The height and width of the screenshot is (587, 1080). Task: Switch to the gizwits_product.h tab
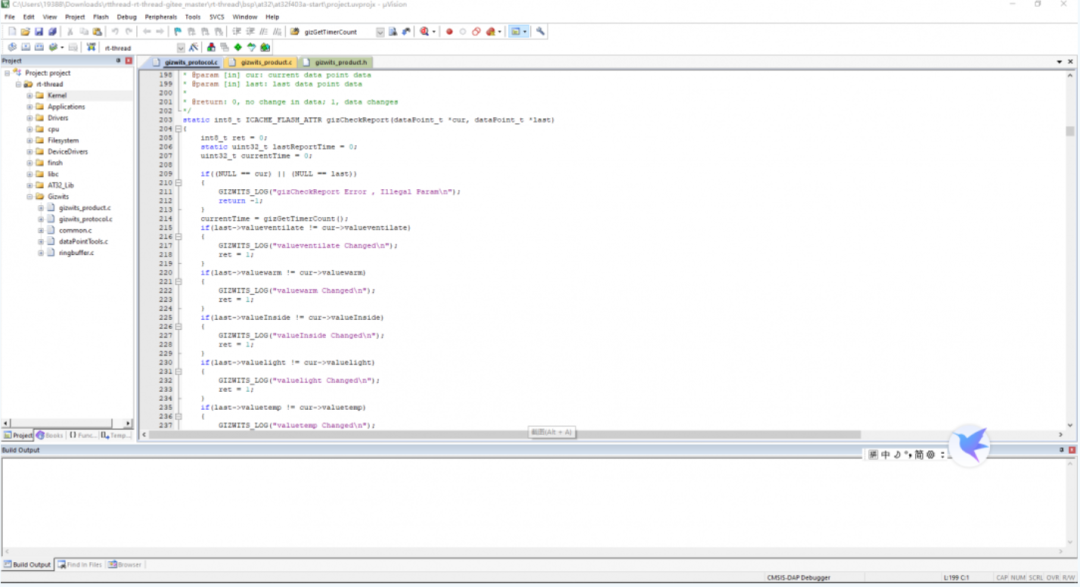click(x=340, y=62)
